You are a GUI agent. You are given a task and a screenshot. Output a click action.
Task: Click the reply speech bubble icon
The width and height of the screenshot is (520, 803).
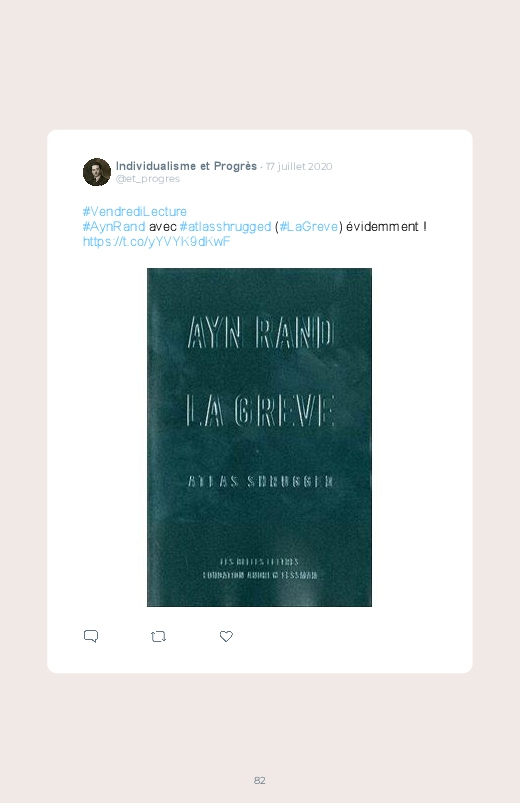pyautogui.click(x=91, y=636)
